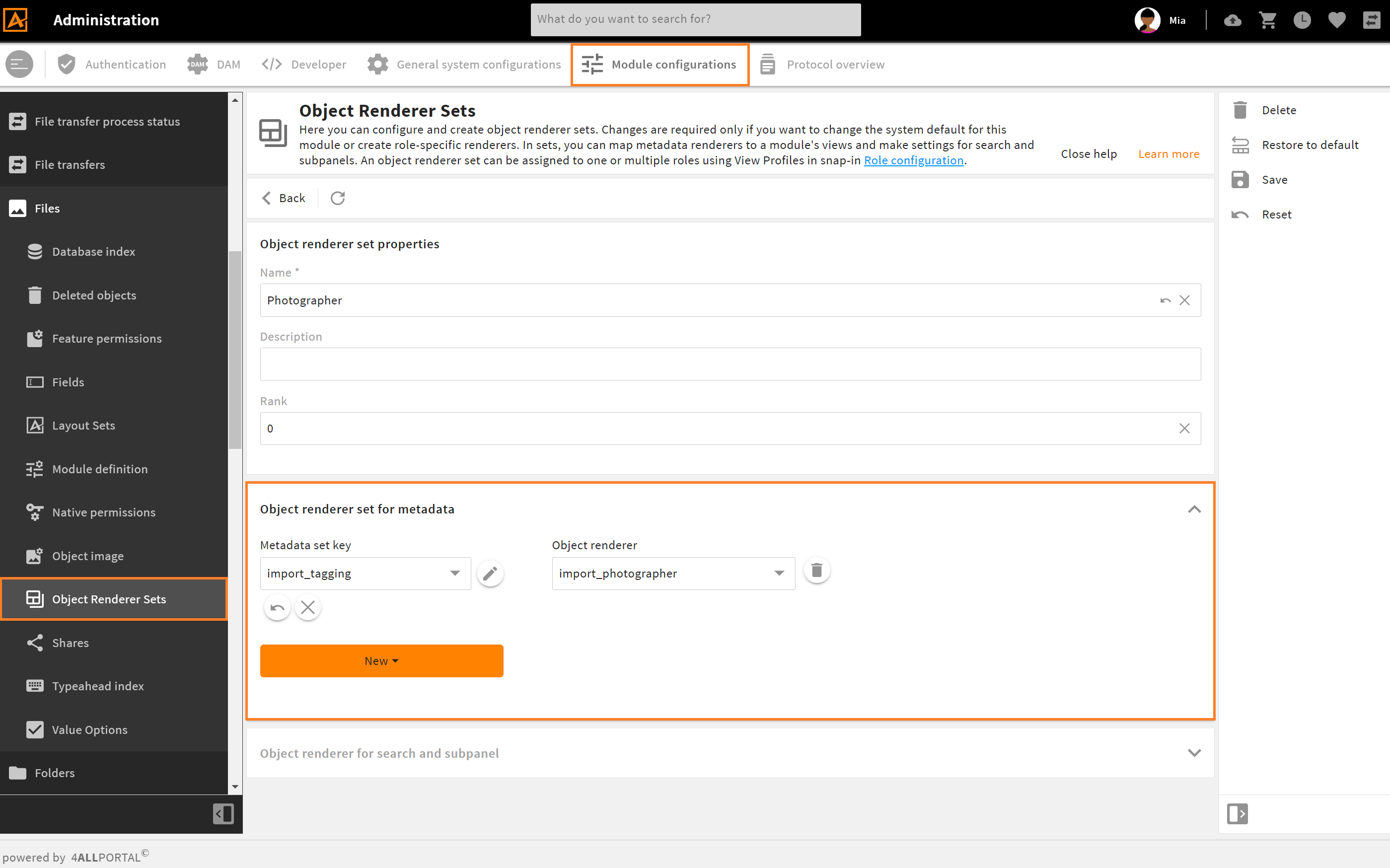Viewport: 1390px width, 868px height.
Task: Open the New dropdown button
Action: (x=381, y=661)
